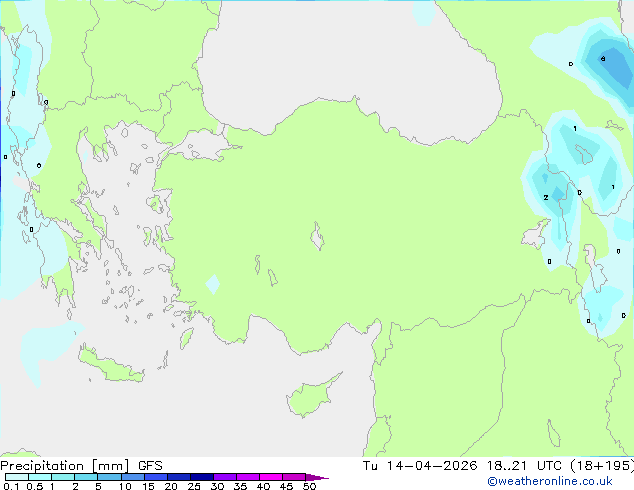
Task: Click the "2" precipitation value on the map
Action: tap(546, 198)
